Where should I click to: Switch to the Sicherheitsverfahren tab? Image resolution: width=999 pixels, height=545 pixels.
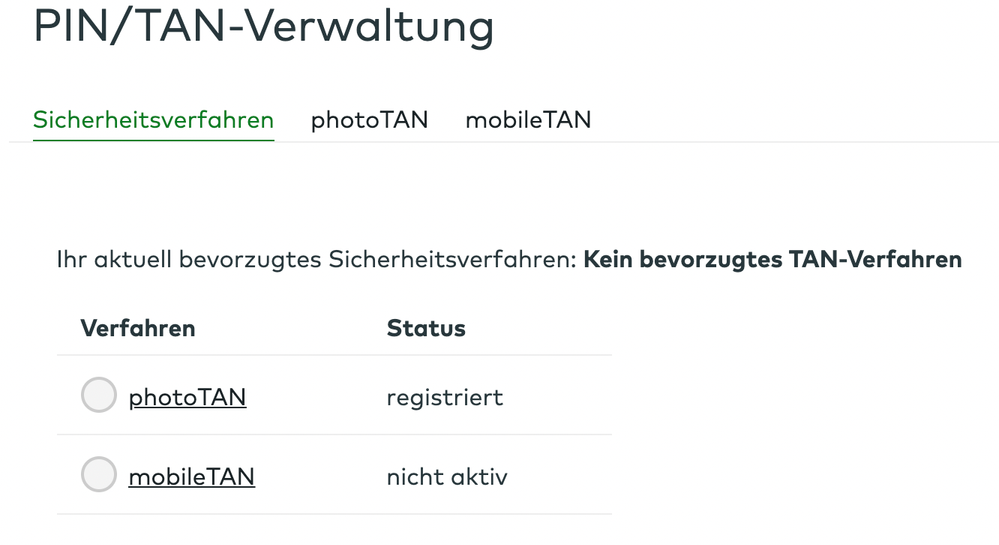[153, 120]
